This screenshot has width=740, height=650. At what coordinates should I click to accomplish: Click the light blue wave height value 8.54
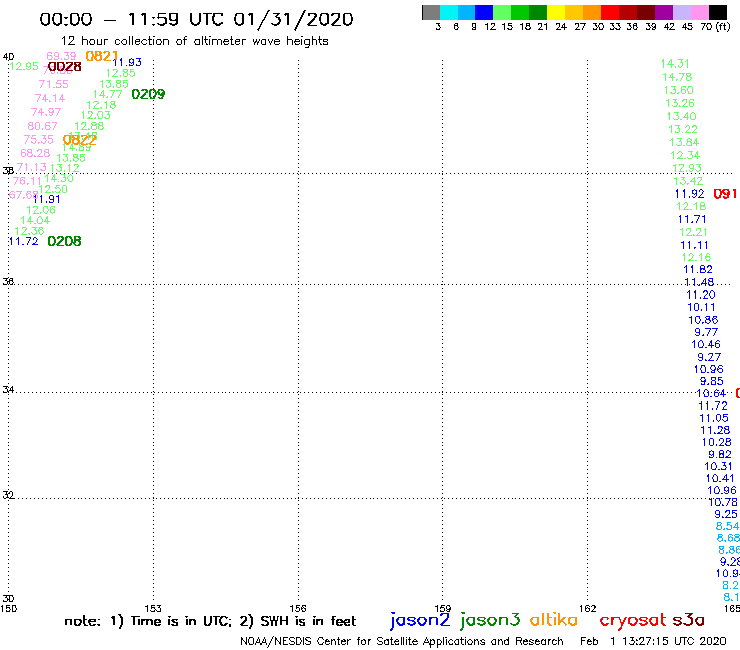tap(727, 526)
